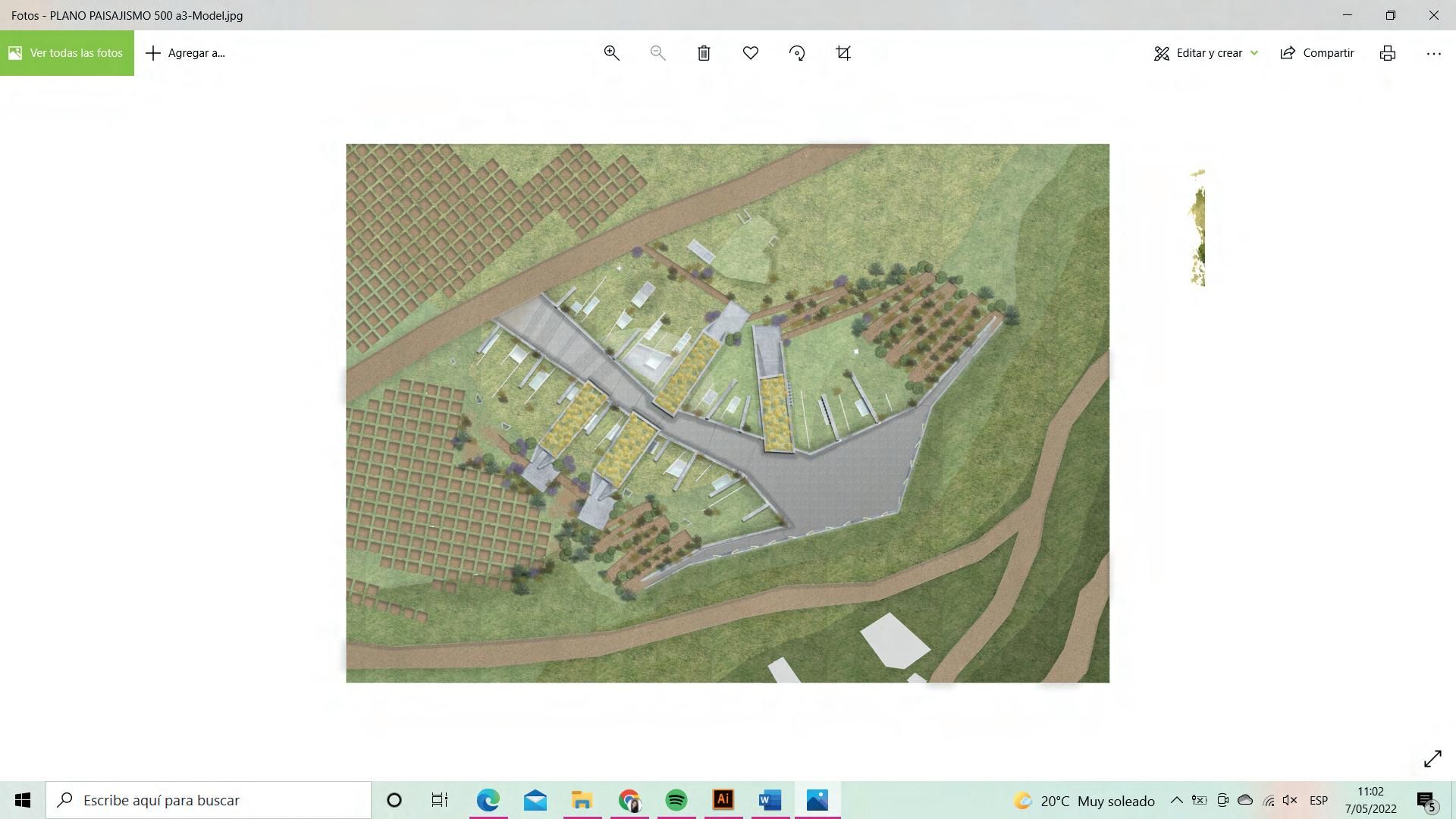
Task: Open the notification center icon
Action: pos(1426,801)
